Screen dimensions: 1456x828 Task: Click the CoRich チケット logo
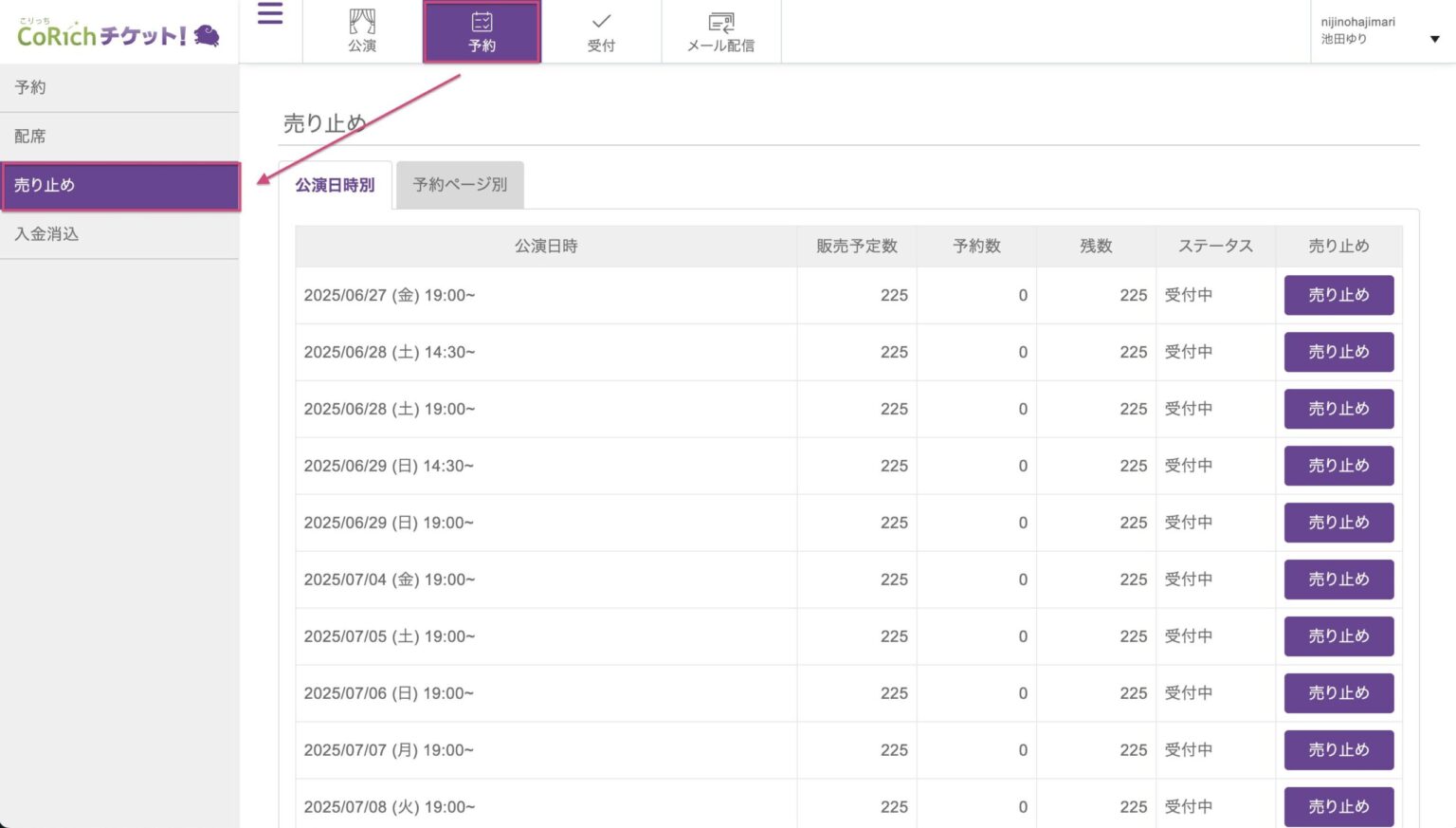click(x=118, y=35)
